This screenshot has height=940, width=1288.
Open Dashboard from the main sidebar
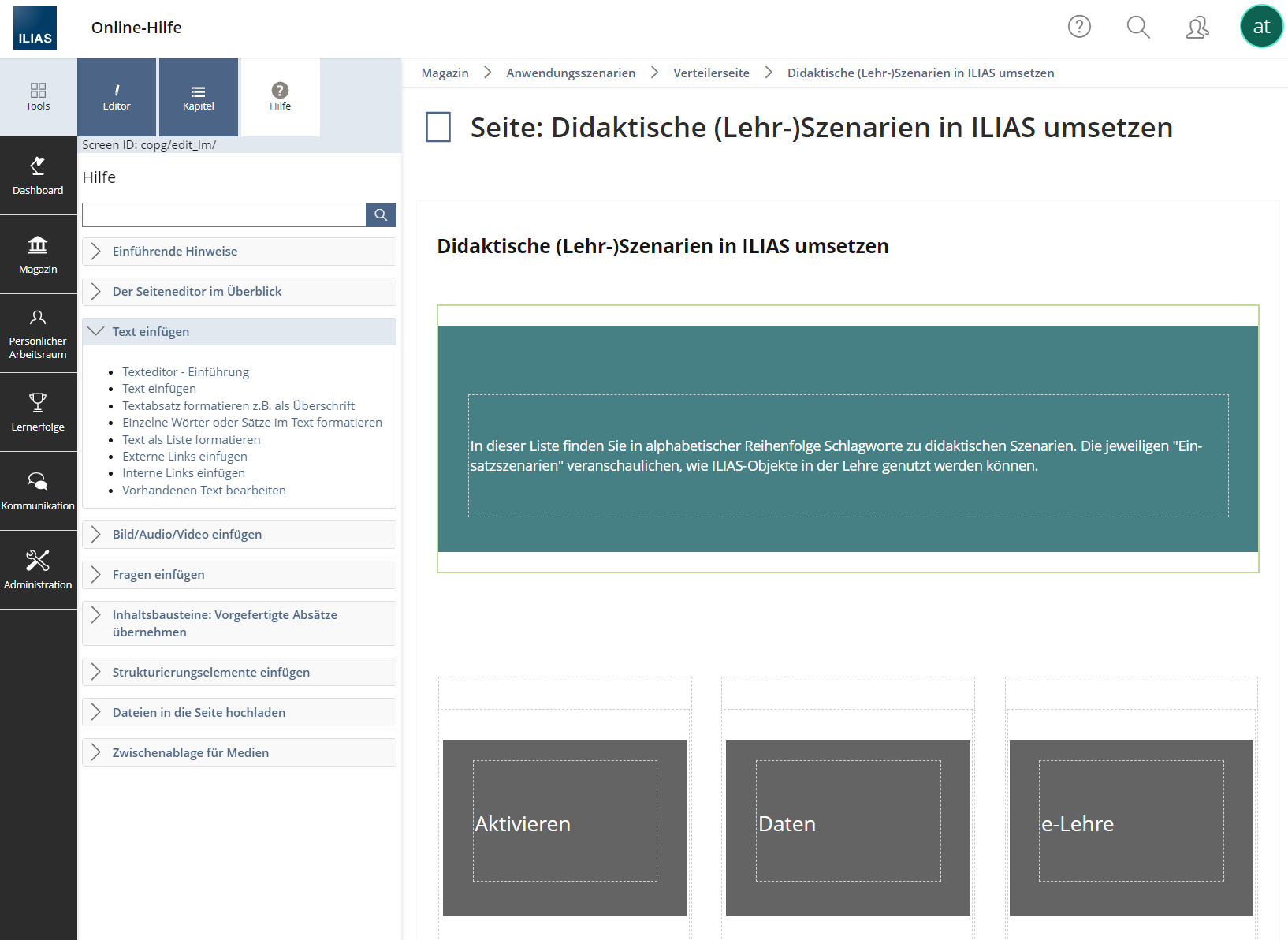(x=38, y=176)
